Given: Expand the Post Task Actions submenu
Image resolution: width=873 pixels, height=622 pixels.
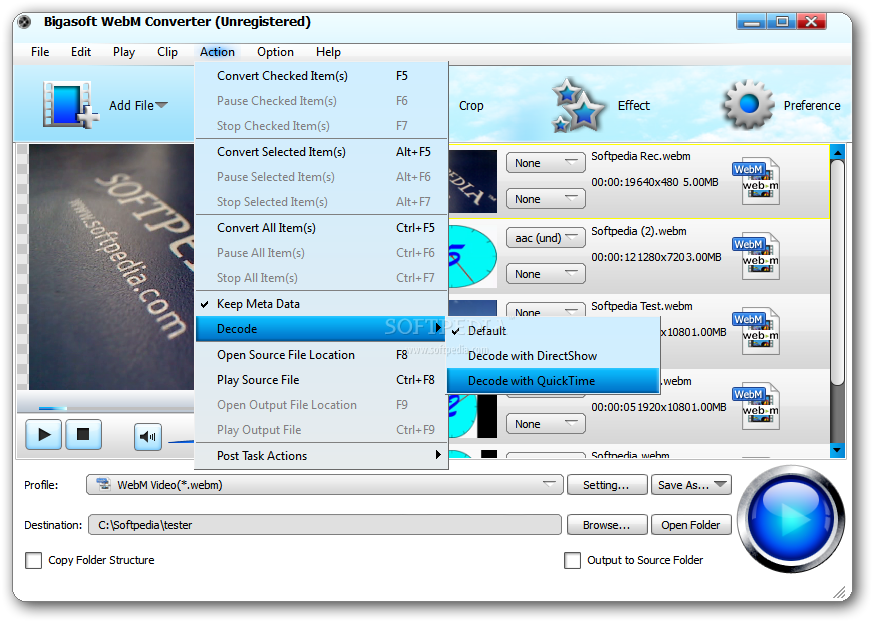Looking at the screenshot, I should pyautogui.click(x=321, y=456).
